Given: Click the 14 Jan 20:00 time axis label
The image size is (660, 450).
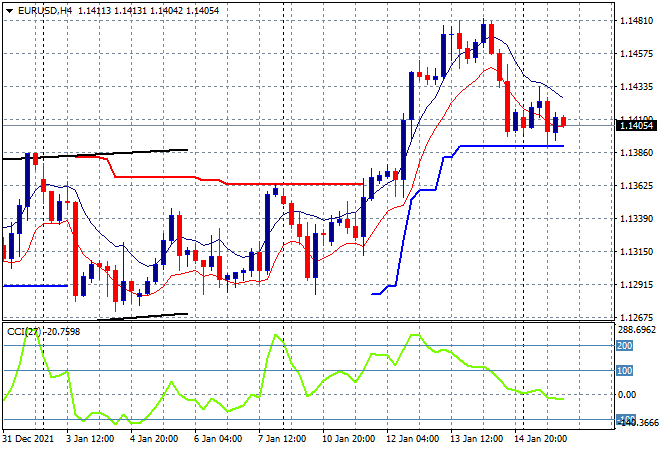Looking at the screenshot, I should pos(540,439).
